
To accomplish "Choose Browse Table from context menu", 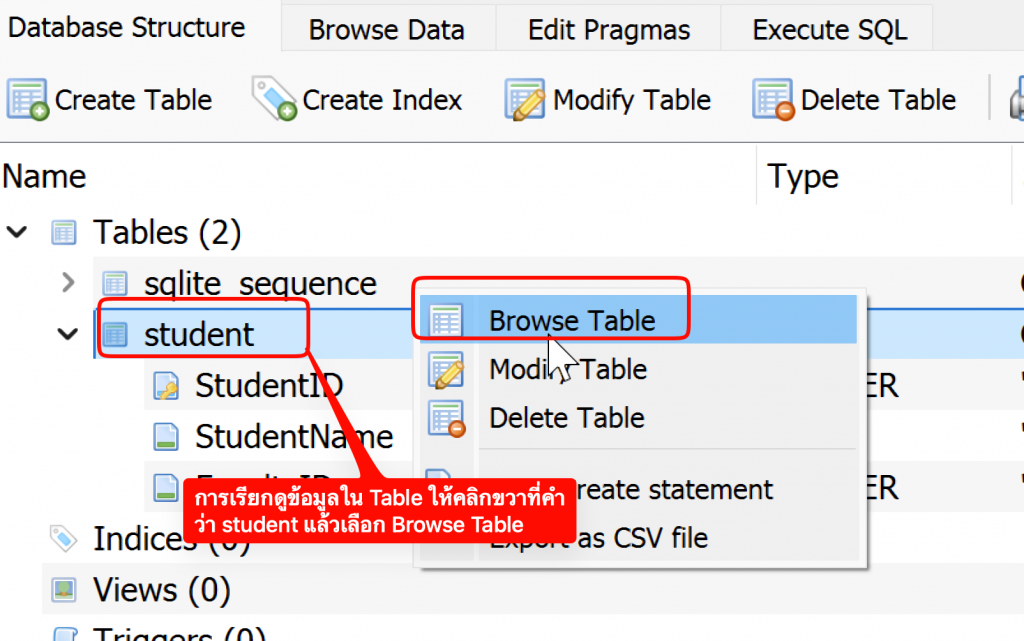I will click(x=572, y=321).
